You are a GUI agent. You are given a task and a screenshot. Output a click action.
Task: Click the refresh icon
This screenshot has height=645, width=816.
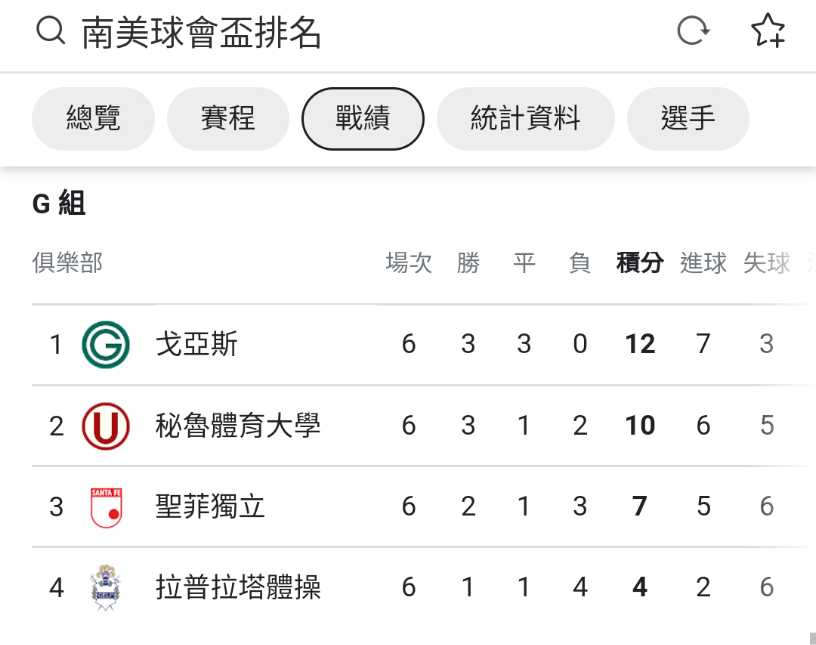pyautogui.click(x=692, y=31)
